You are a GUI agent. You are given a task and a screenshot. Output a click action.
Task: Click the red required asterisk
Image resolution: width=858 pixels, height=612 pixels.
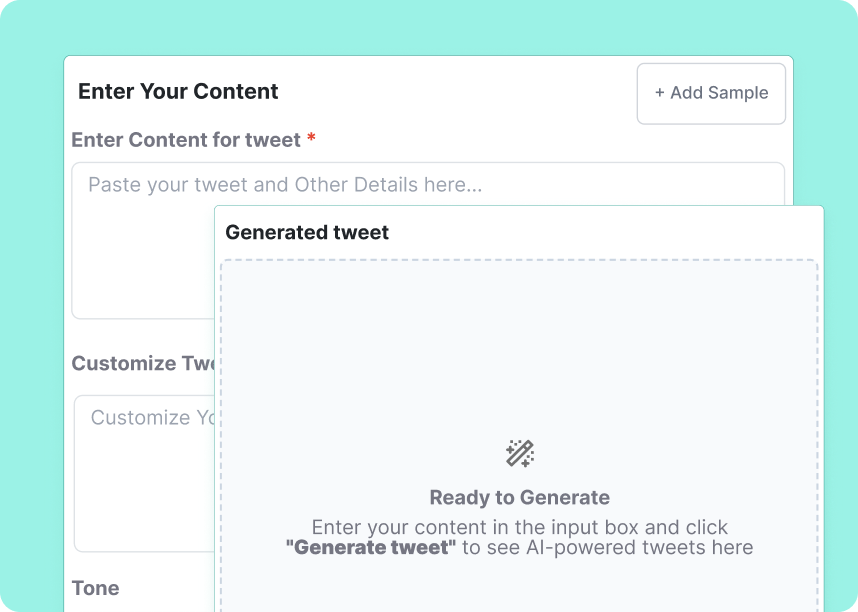tap(310, 140)
